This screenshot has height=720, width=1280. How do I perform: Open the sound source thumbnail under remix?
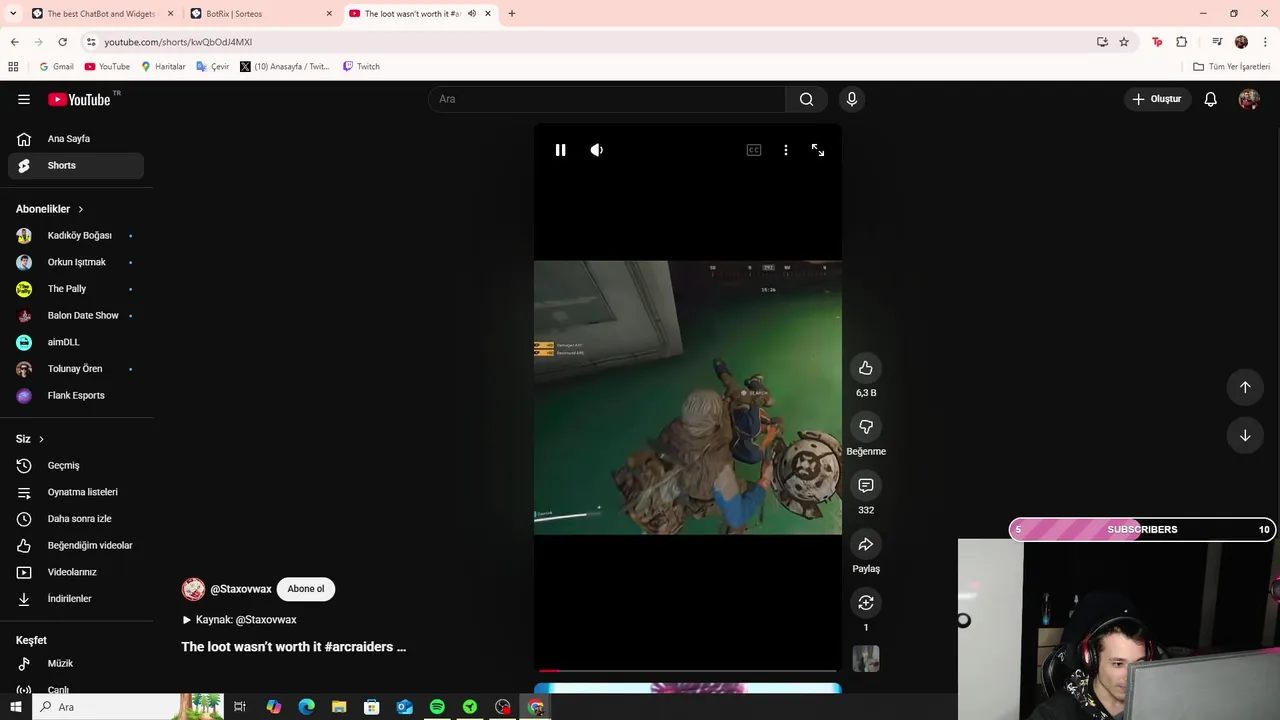[x=866, y=658]
